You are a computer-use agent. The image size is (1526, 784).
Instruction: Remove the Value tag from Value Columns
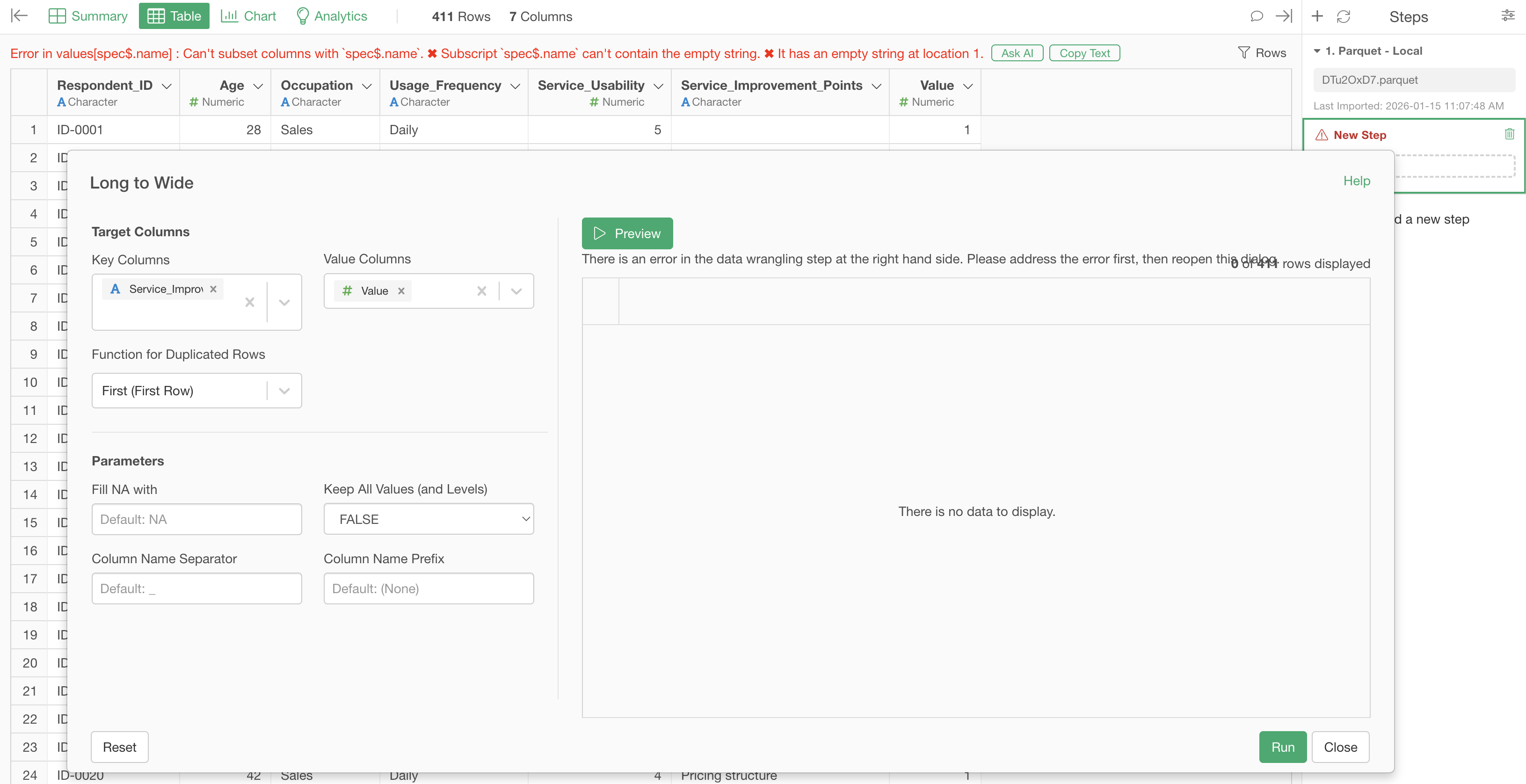pos(401,291)
